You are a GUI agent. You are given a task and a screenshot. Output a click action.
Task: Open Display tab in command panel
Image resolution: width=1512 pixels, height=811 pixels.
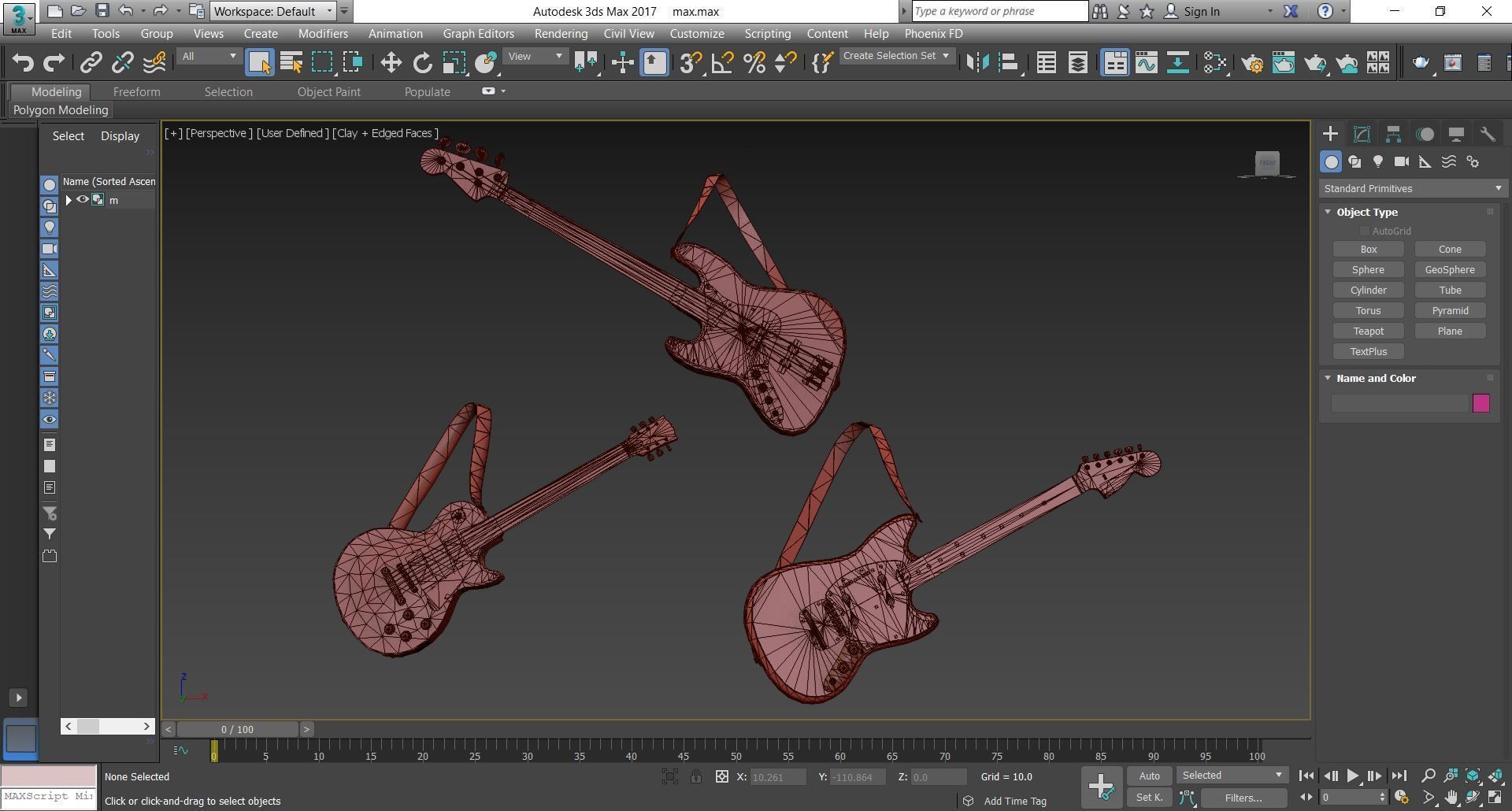click(1456, 134)
